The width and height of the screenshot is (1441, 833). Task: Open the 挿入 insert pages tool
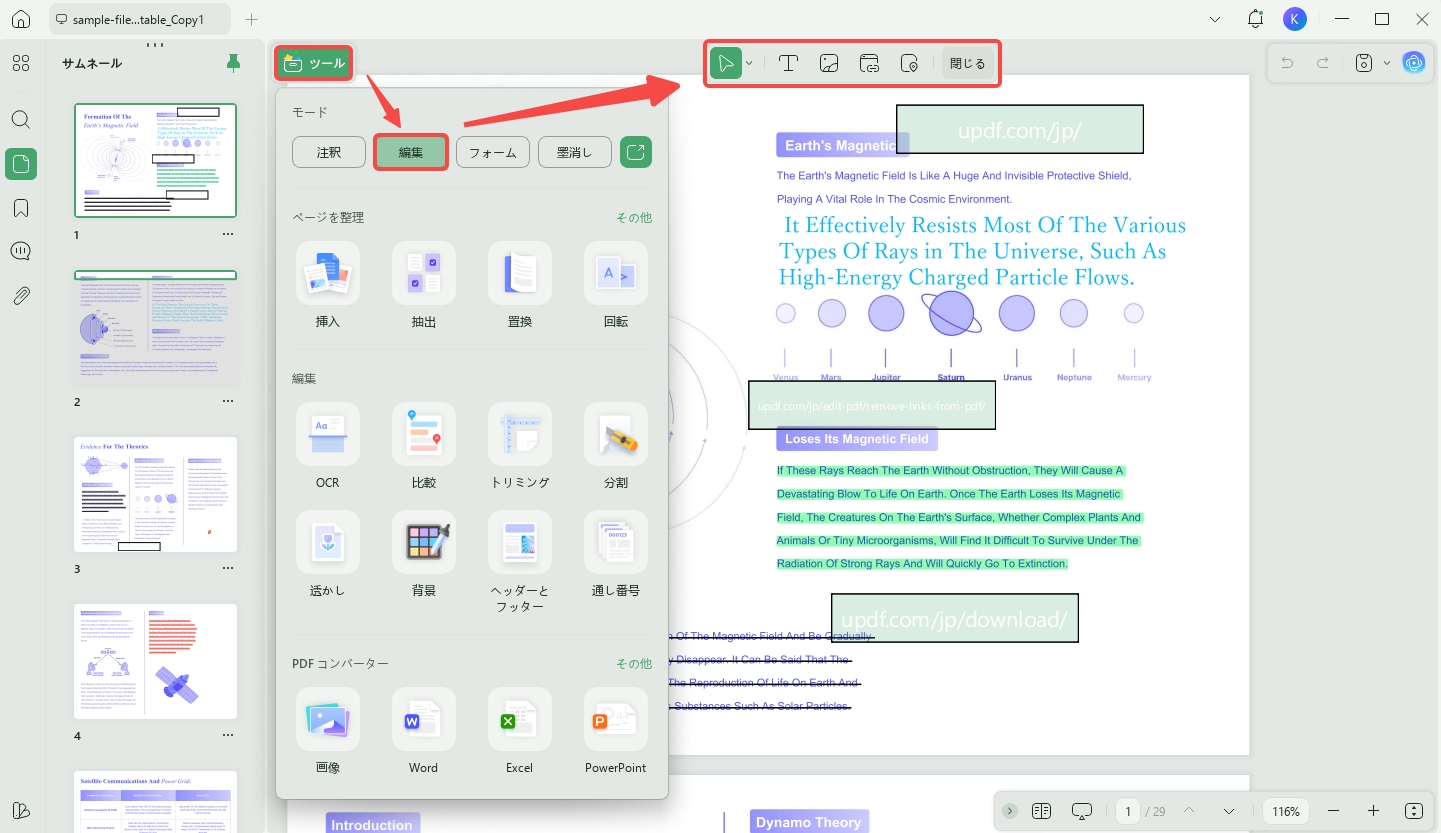pos(328,285)
